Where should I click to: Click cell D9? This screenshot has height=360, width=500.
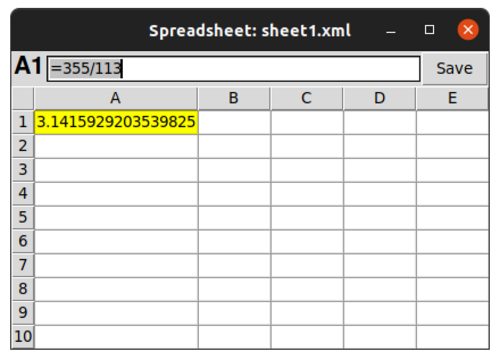point(380,313)
